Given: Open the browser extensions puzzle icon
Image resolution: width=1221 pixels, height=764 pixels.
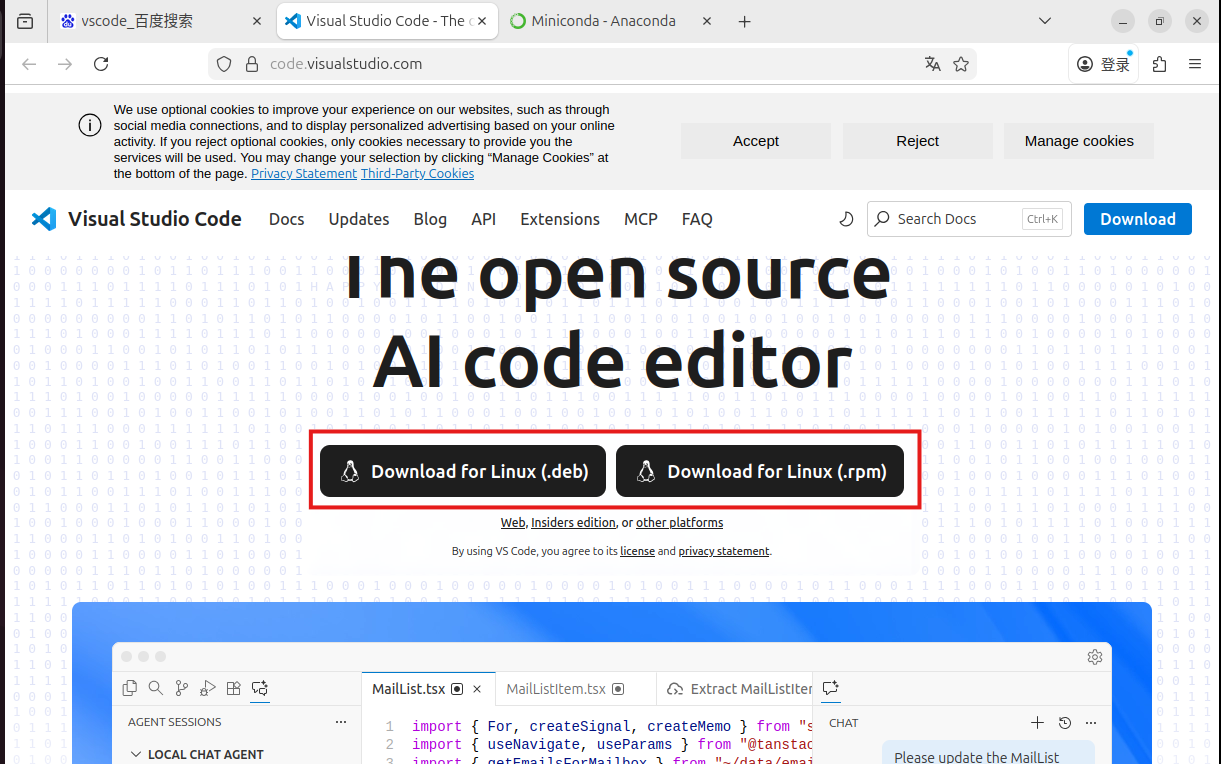Looking at the screenshot, I should (x=1159, y=64).
